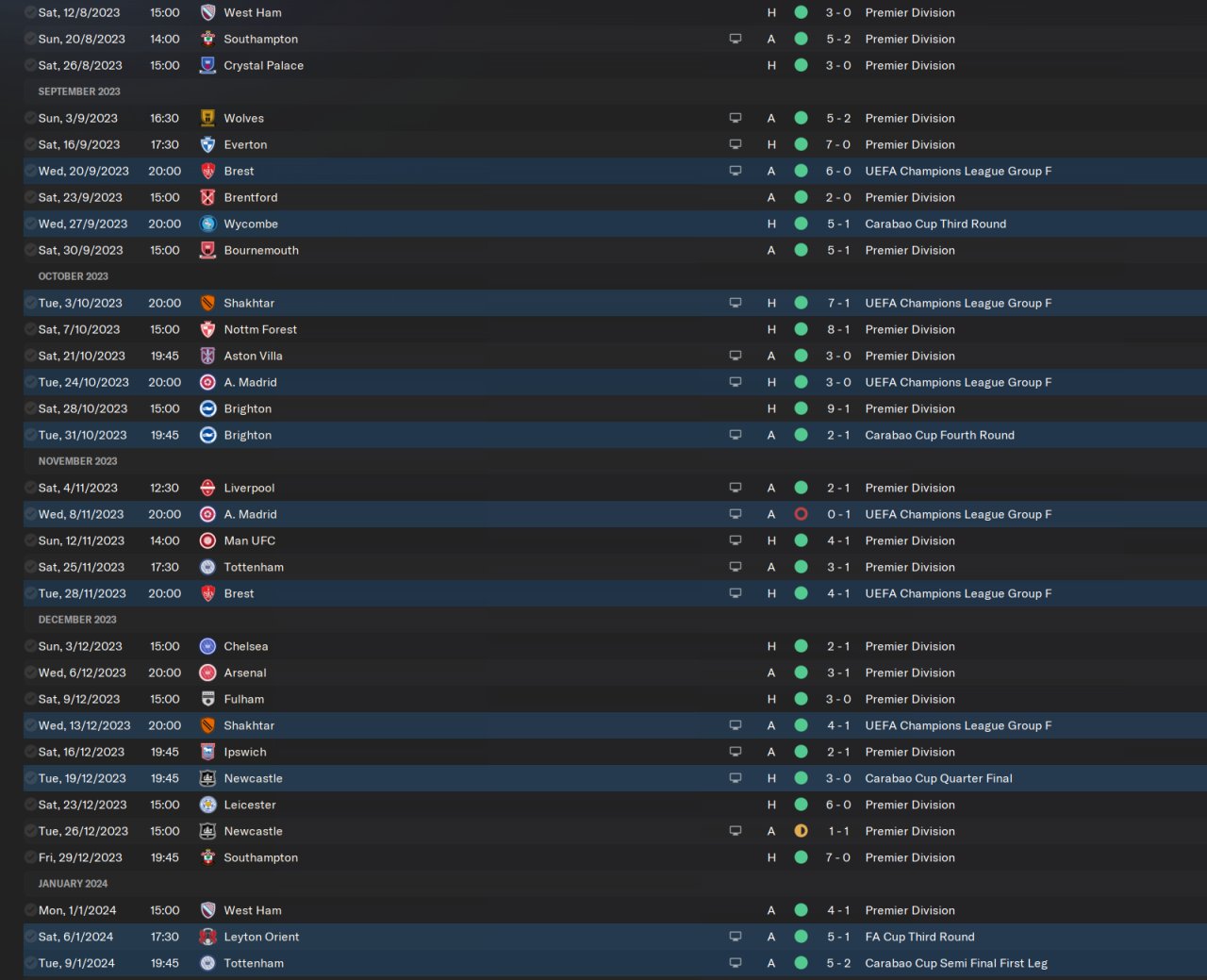Image resolution: width=1207 pixels, height=980 pixels.
Task: Open the Nottm Forest team link
Action: [x=260, y=329]
